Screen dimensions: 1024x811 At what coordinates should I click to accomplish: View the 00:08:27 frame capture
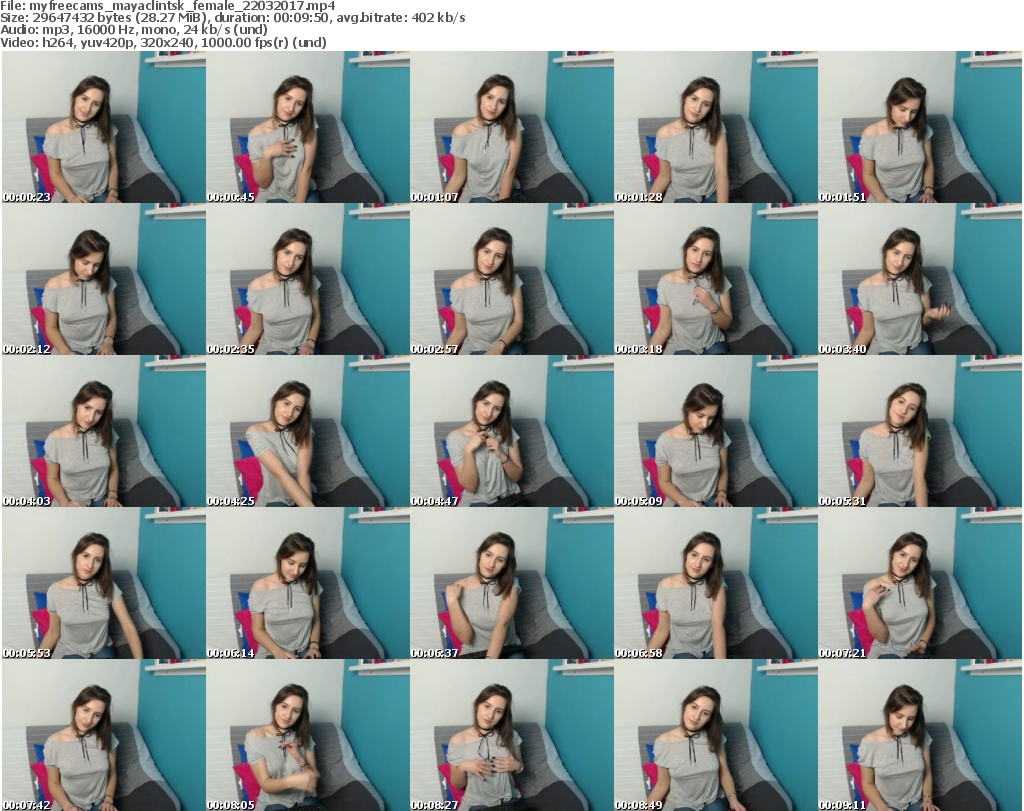click(512, 735)
